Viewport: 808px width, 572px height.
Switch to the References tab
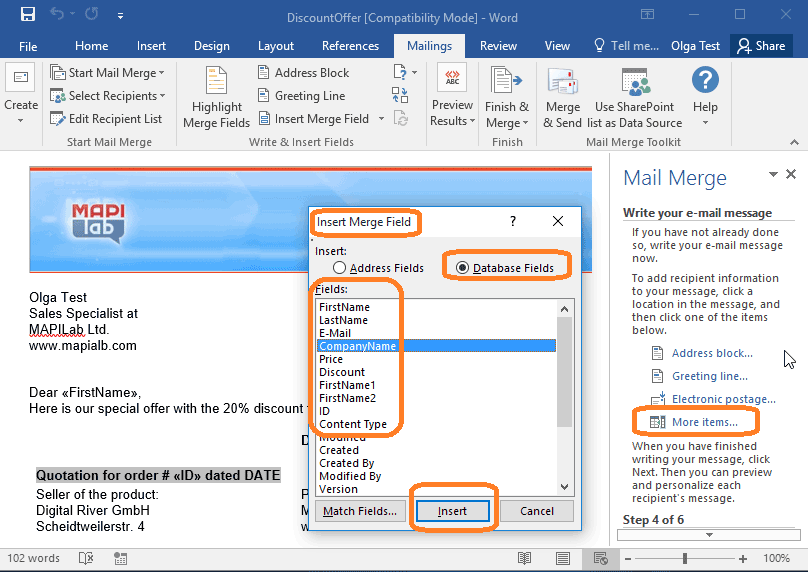[x=350, y=46]
